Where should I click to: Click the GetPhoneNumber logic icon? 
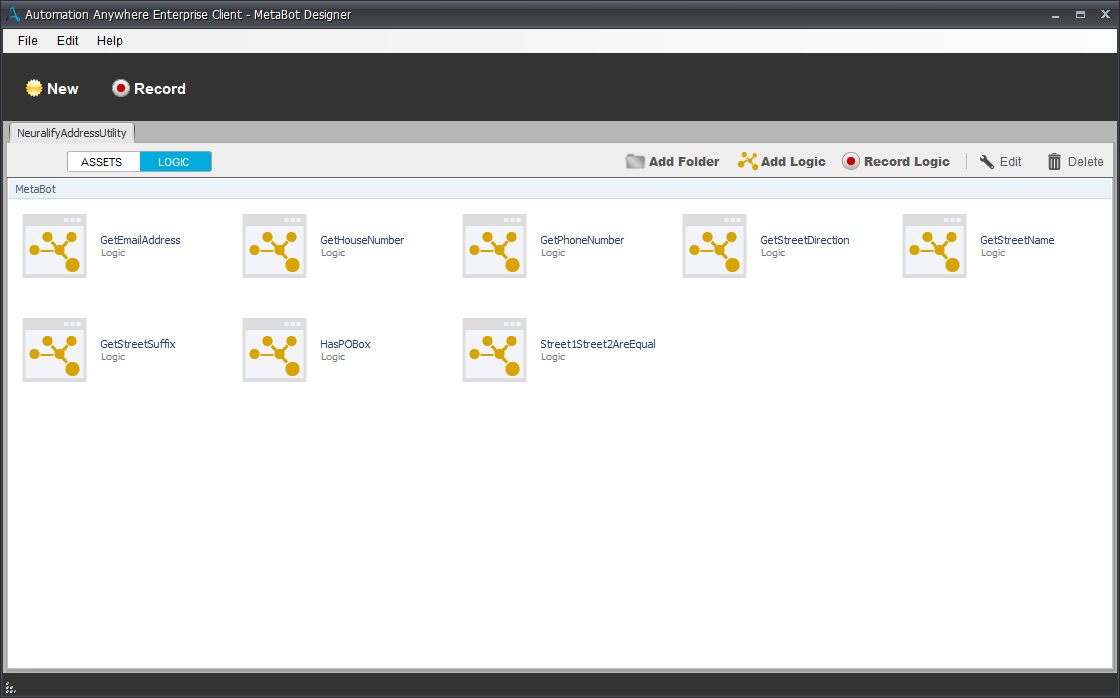(x=495, y=246)
